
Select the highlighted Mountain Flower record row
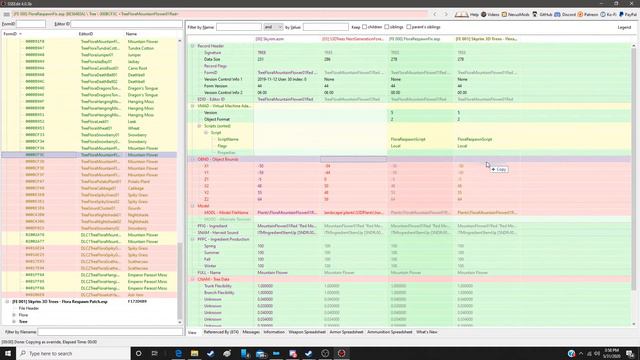pos(89,155)
